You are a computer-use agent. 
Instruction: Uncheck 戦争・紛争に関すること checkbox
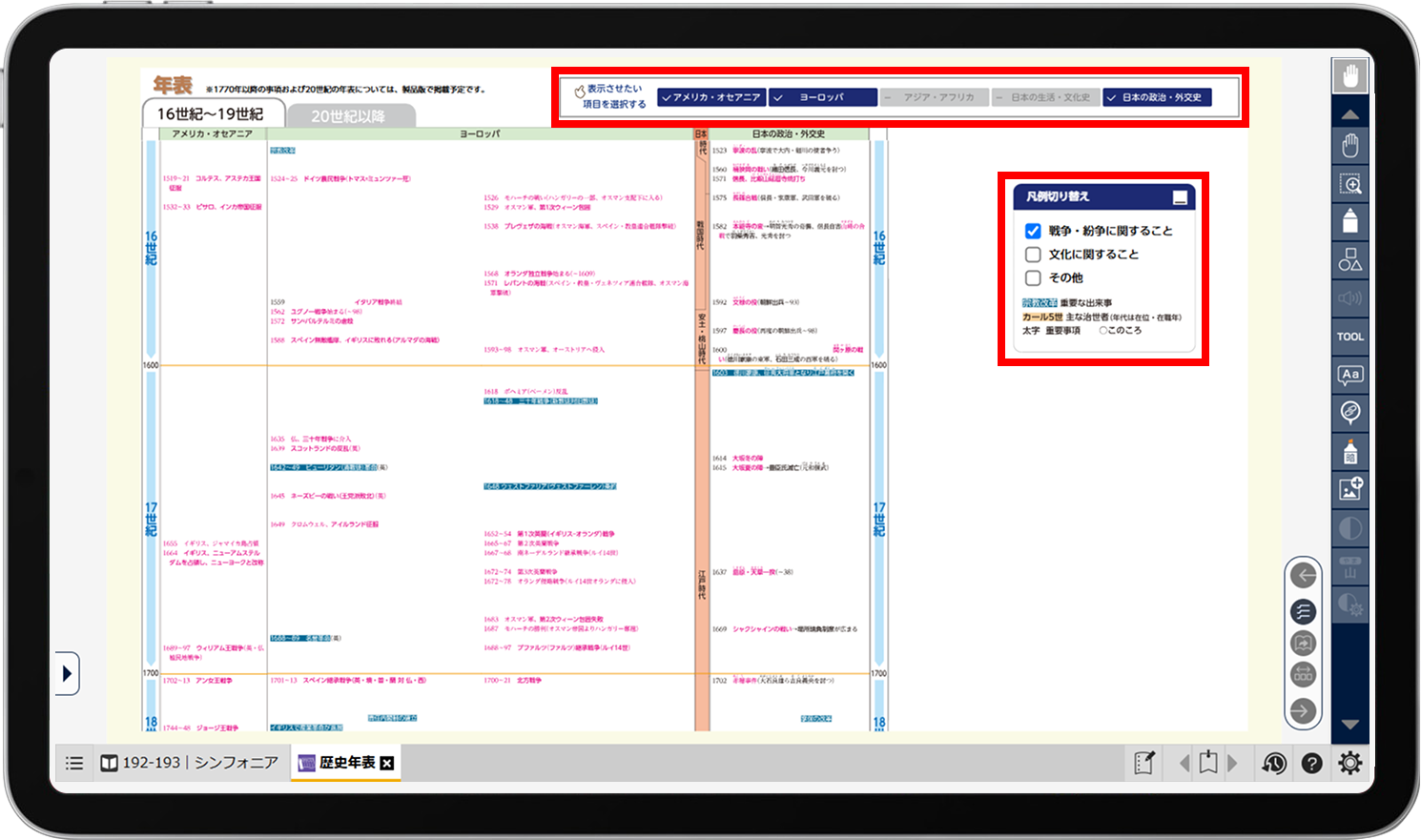point(1033,231)
